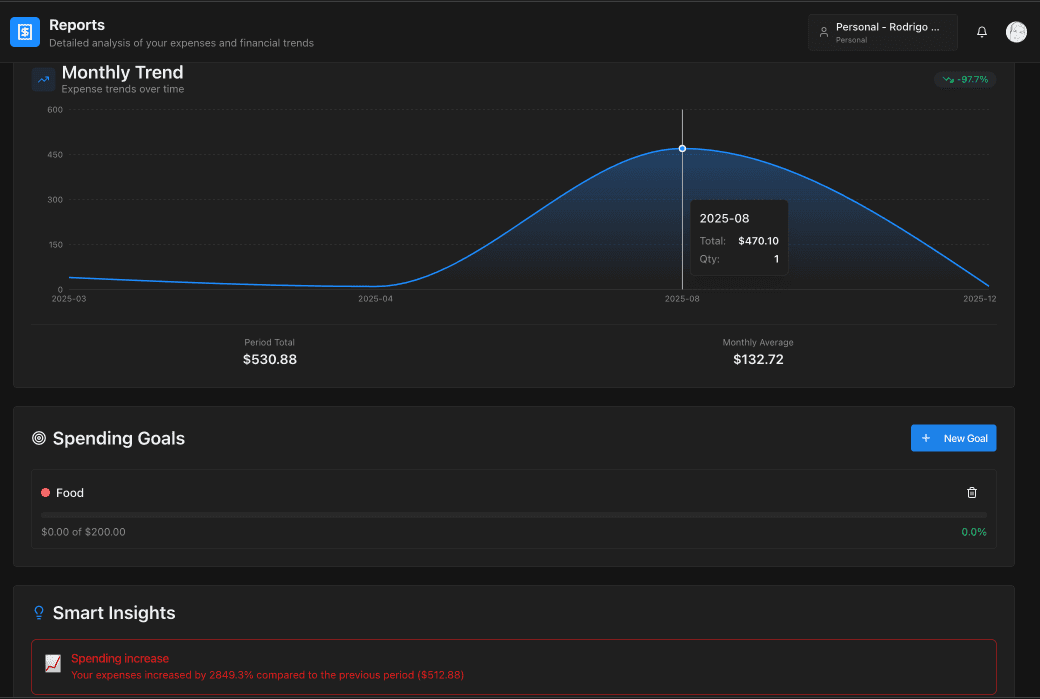Click the red dot next to Food
1040x699 pixels.
pos(46,492)
